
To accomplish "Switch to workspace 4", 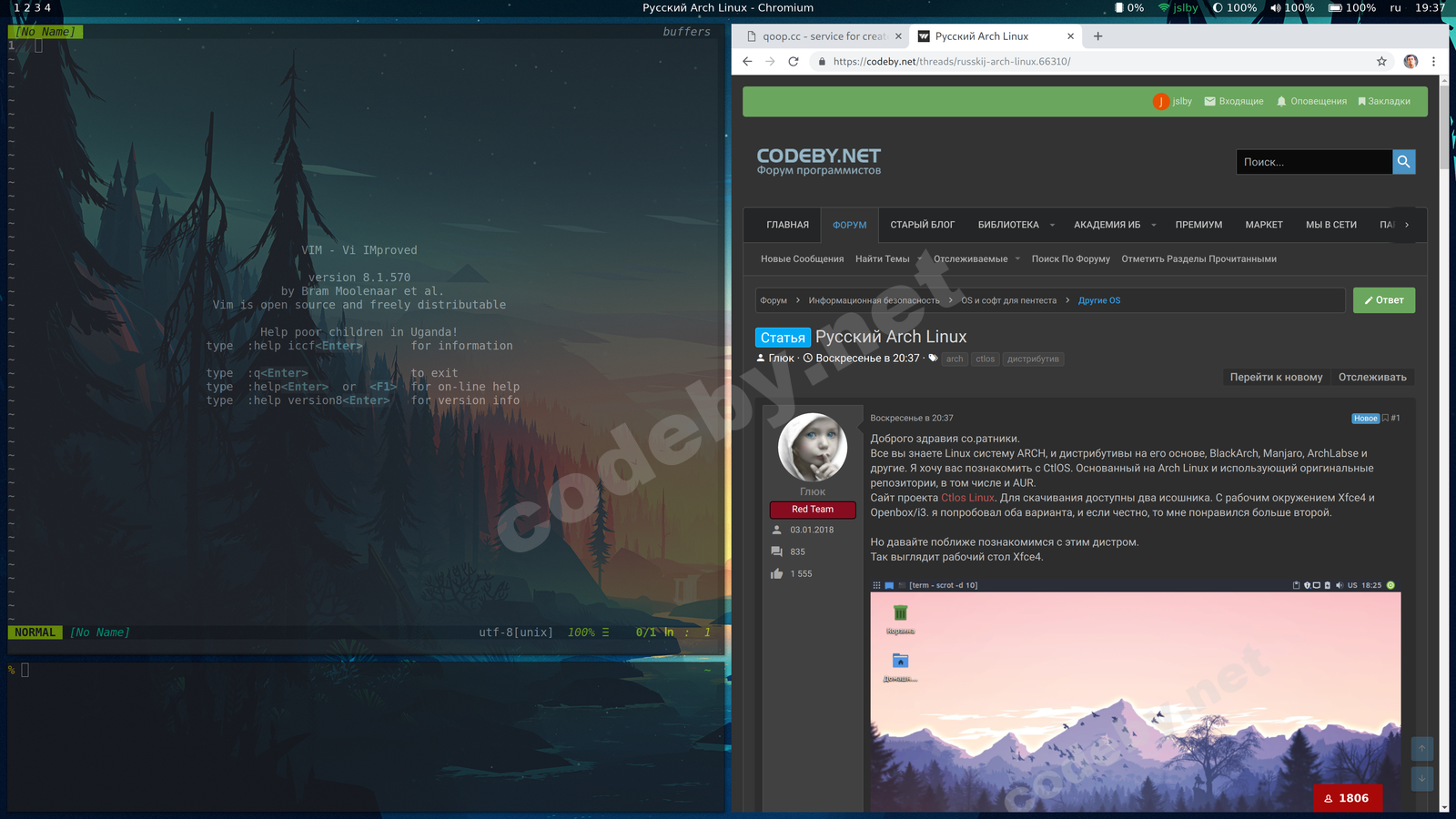I will tap(47, 7).
